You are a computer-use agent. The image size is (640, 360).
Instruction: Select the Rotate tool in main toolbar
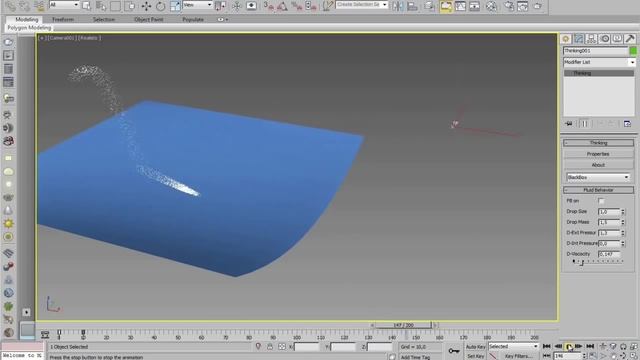click(x=160, y=6)
